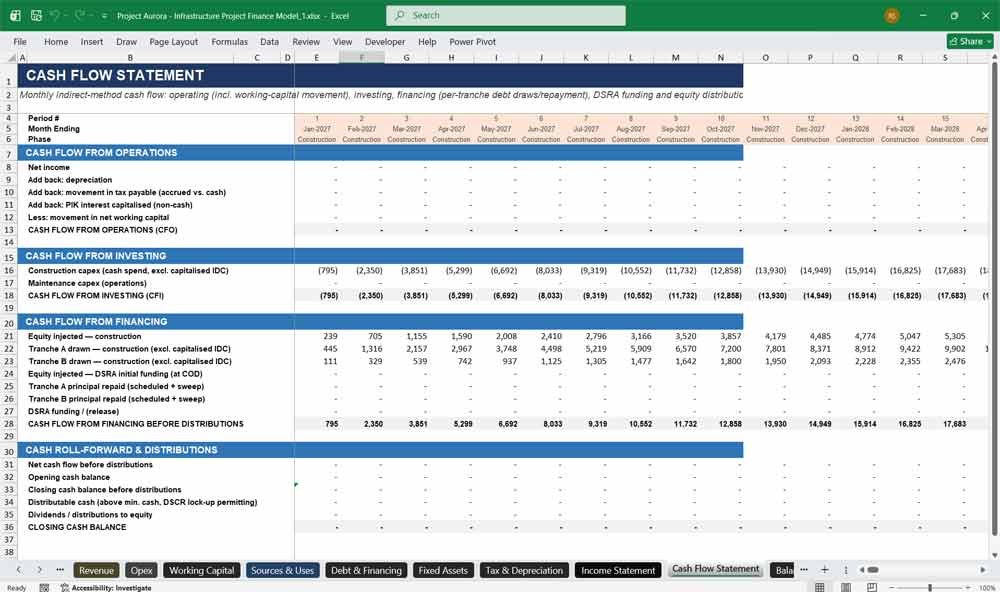Open the Review ribbon tab
The height and width of the screenshot is (592, 1000).
point(306,41)
